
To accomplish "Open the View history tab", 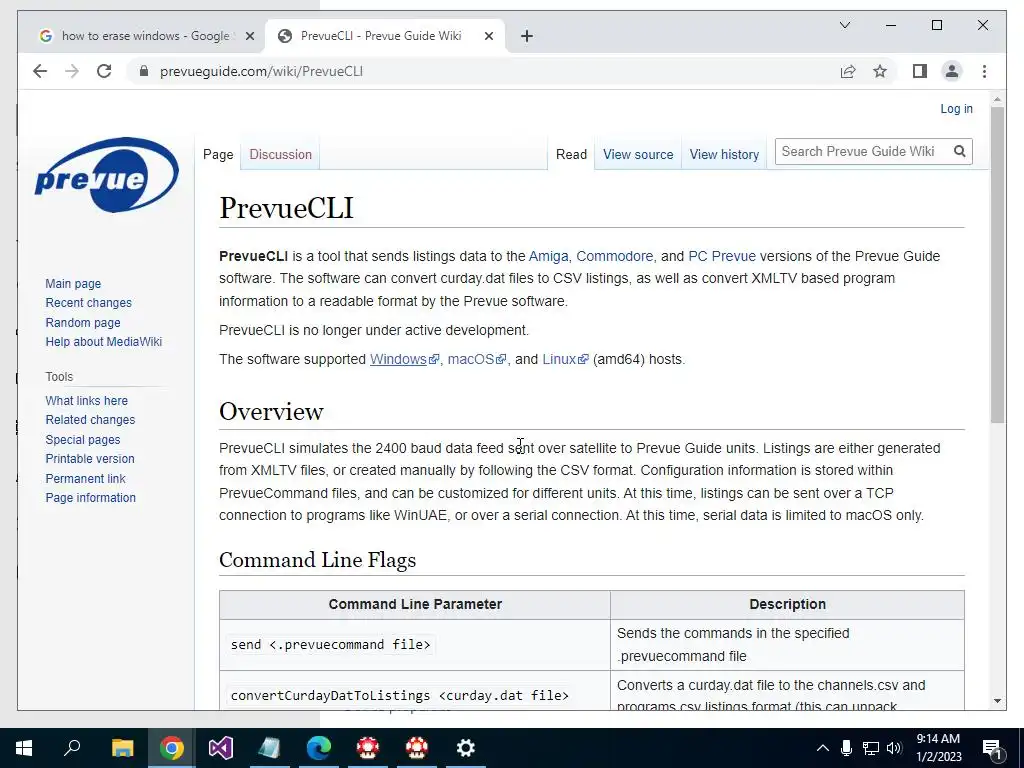I will tap(724, 155).
